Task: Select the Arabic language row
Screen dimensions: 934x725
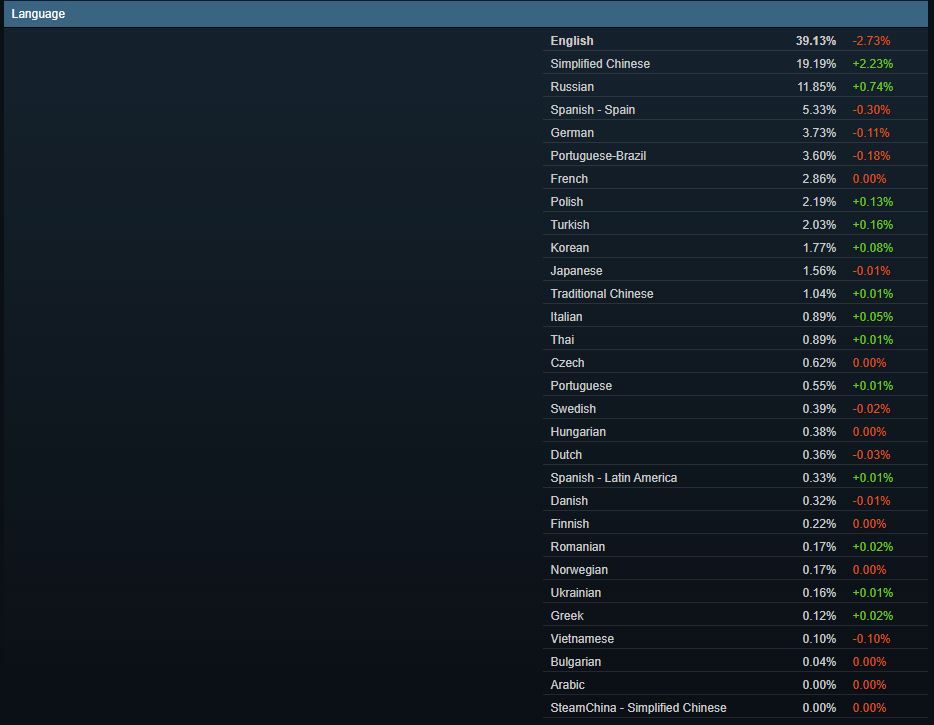Action: click(x=735, y=685)
